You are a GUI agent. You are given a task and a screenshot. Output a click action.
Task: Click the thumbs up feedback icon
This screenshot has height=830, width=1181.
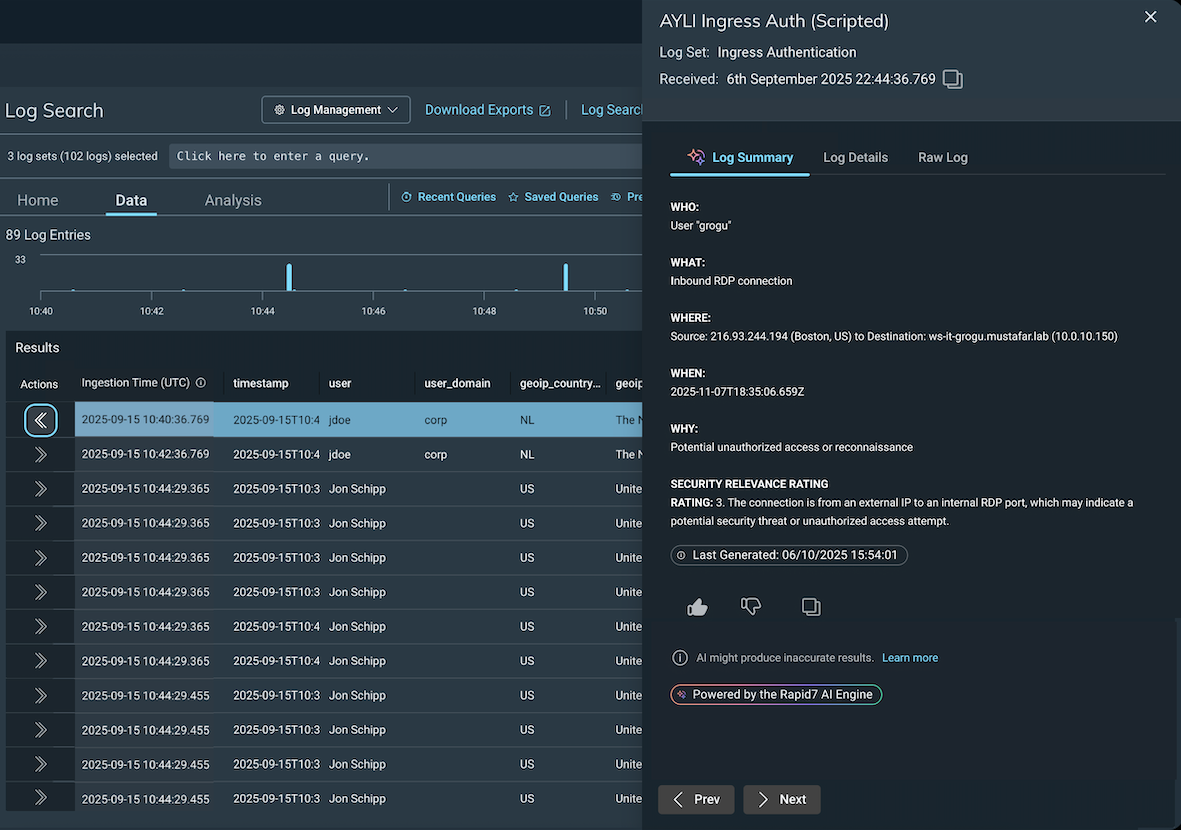click(x=697, y=607)
